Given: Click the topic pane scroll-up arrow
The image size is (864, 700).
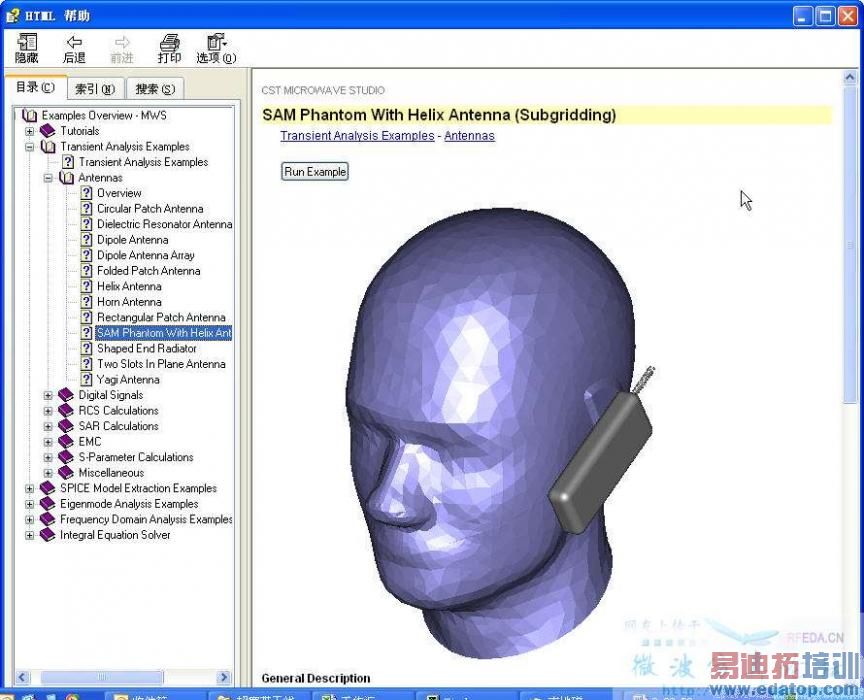Looking at the screenshot, I should pyautogui.click(x=850, y=78).
